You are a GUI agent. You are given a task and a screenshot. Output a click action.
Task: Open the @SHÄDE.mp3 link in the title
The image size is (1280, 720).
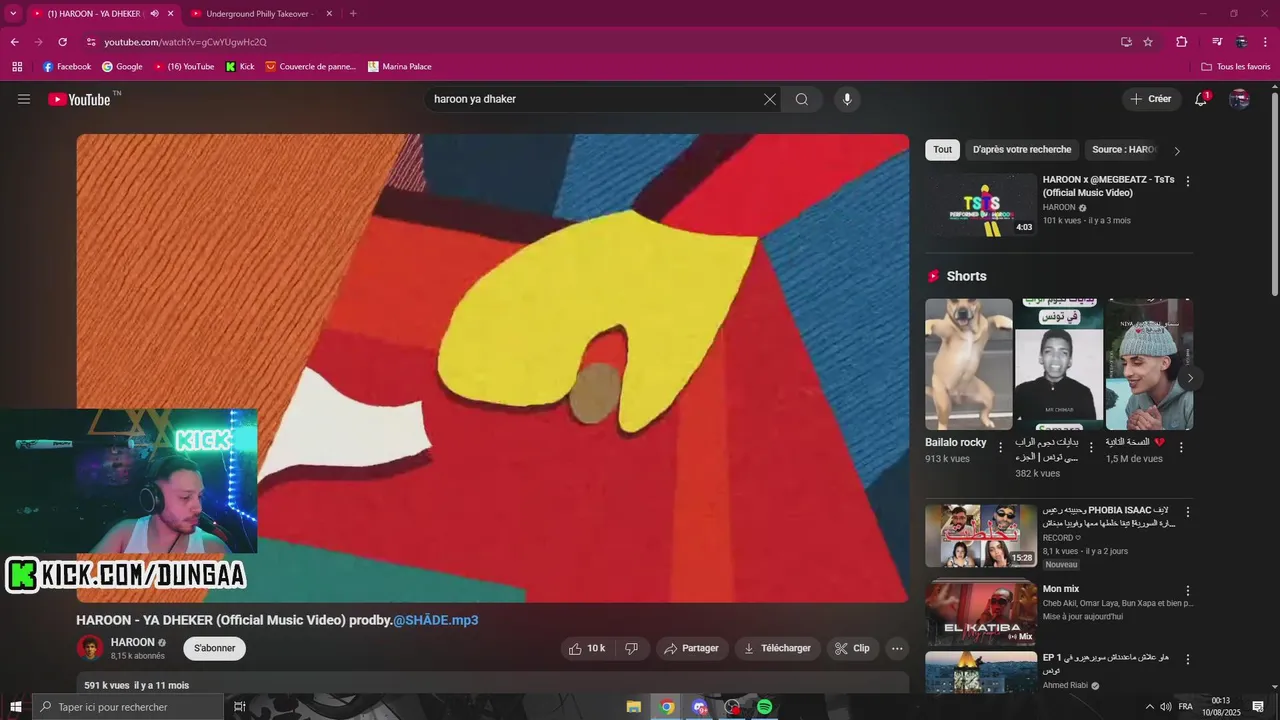coord(436,620)
